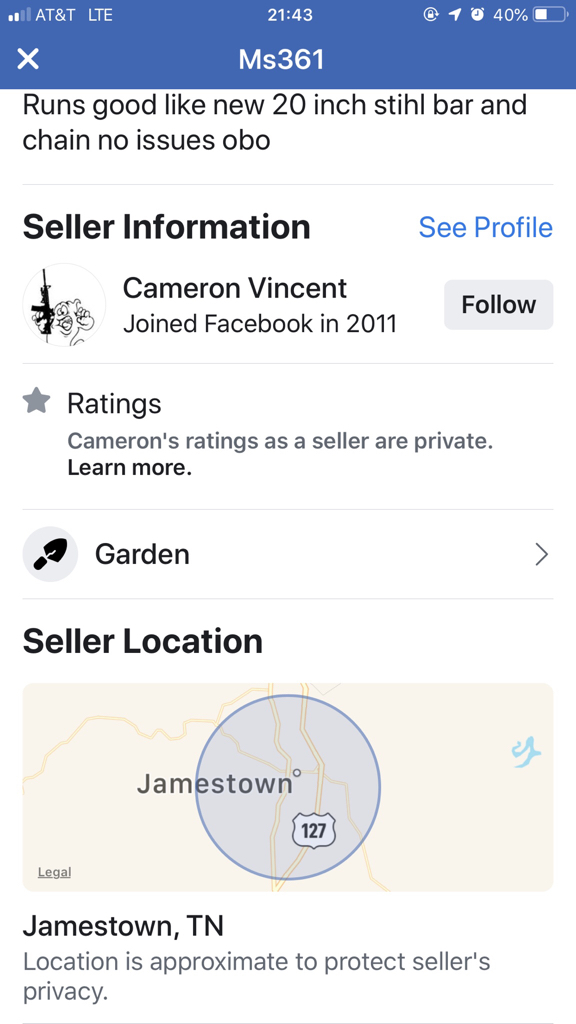
Task: Close the Ms361 listing with the X icon
Action: tap(28, 59)
